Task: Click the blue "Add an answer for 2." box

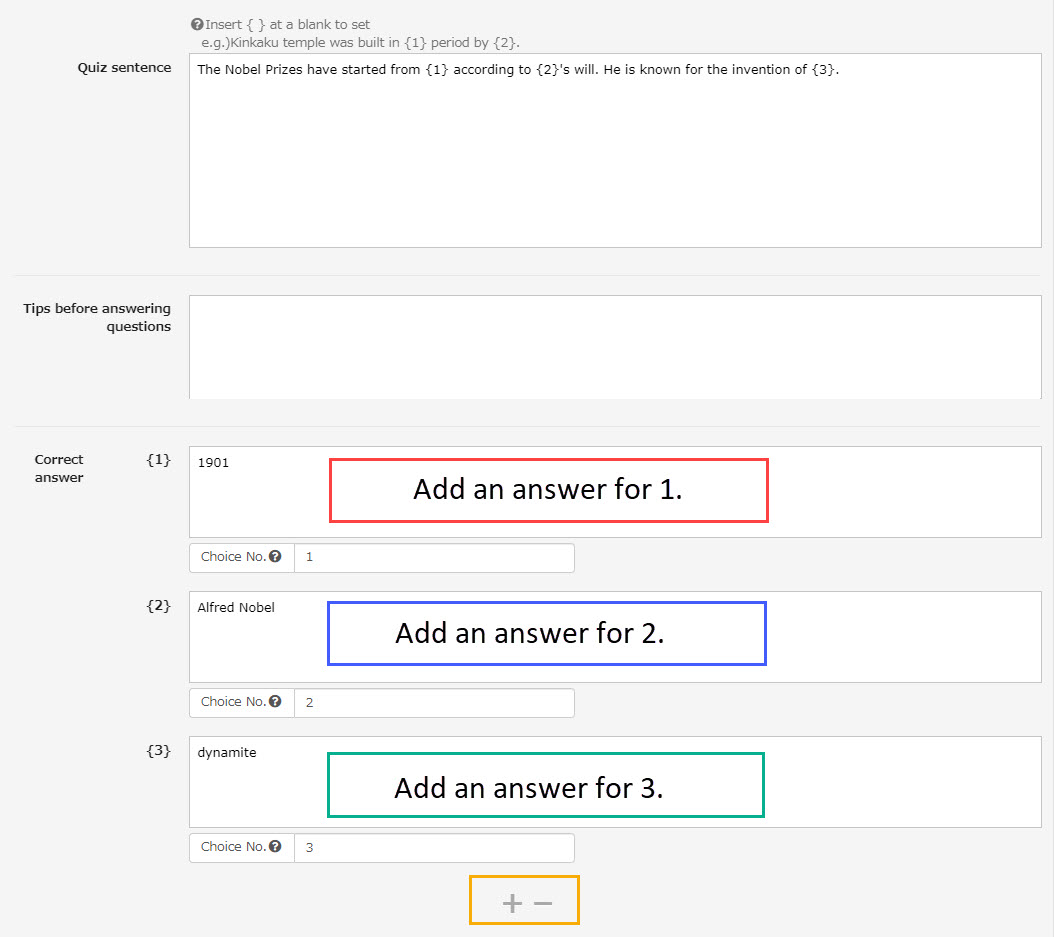Action: click(546, 634)
